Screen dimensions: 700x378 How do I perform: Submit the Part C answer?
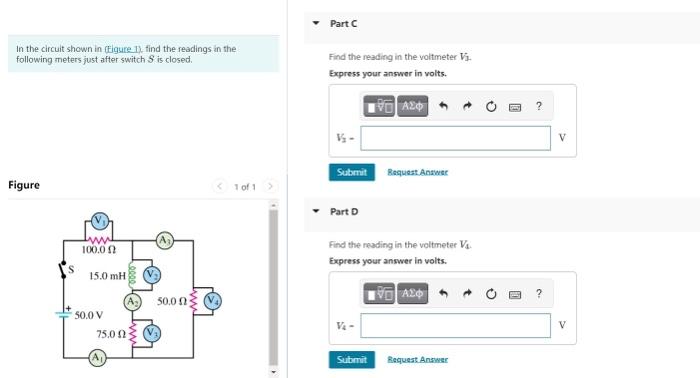[352, 172]
